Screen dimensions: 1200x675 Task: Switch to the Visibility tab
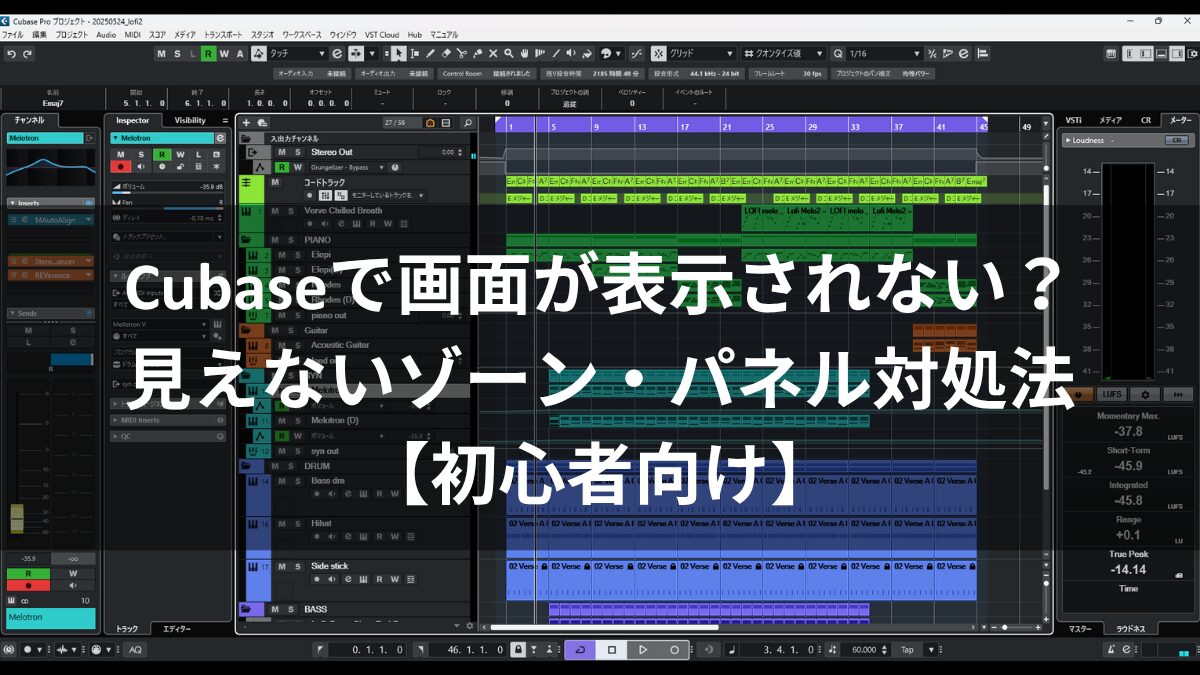point(189,120)
